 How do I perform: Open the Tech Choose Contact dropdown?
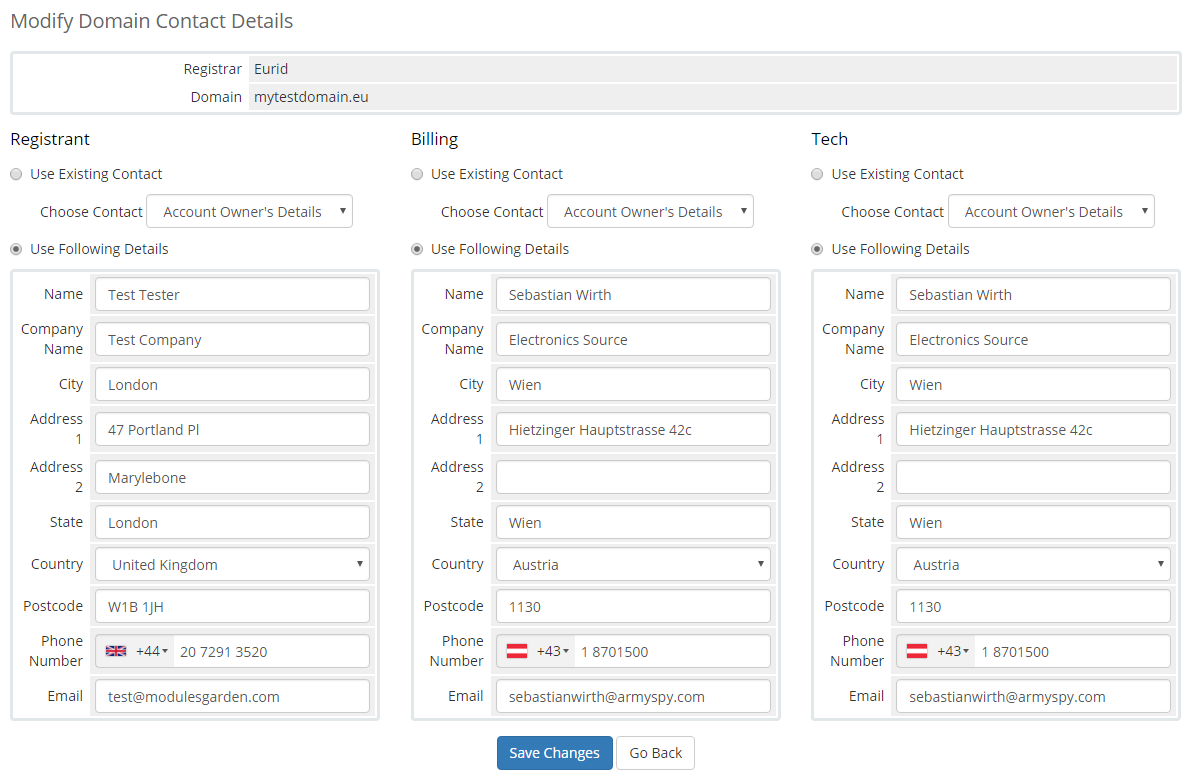click(1051, 211)
